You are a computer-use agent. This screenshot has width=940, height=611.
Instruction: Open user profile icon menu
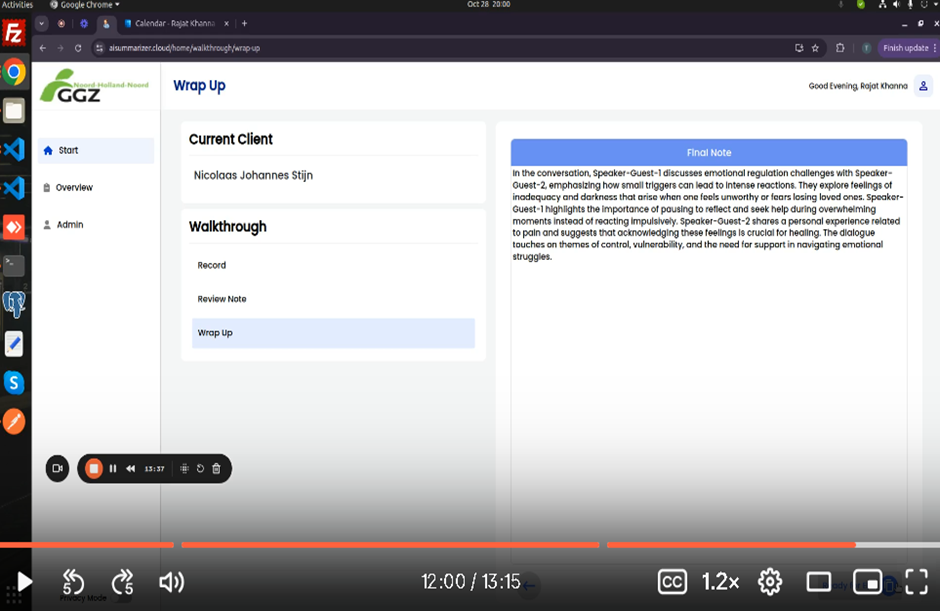(x=923, y=86)
